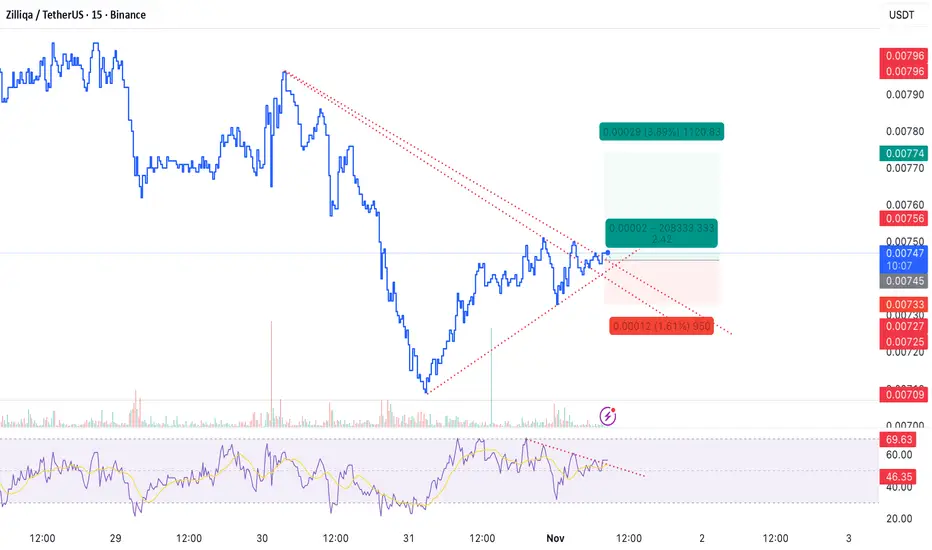The height and width of the screenshot is (550, 932).
Task: Select the long position entry label showing 2.42
Action: [662, 233]
